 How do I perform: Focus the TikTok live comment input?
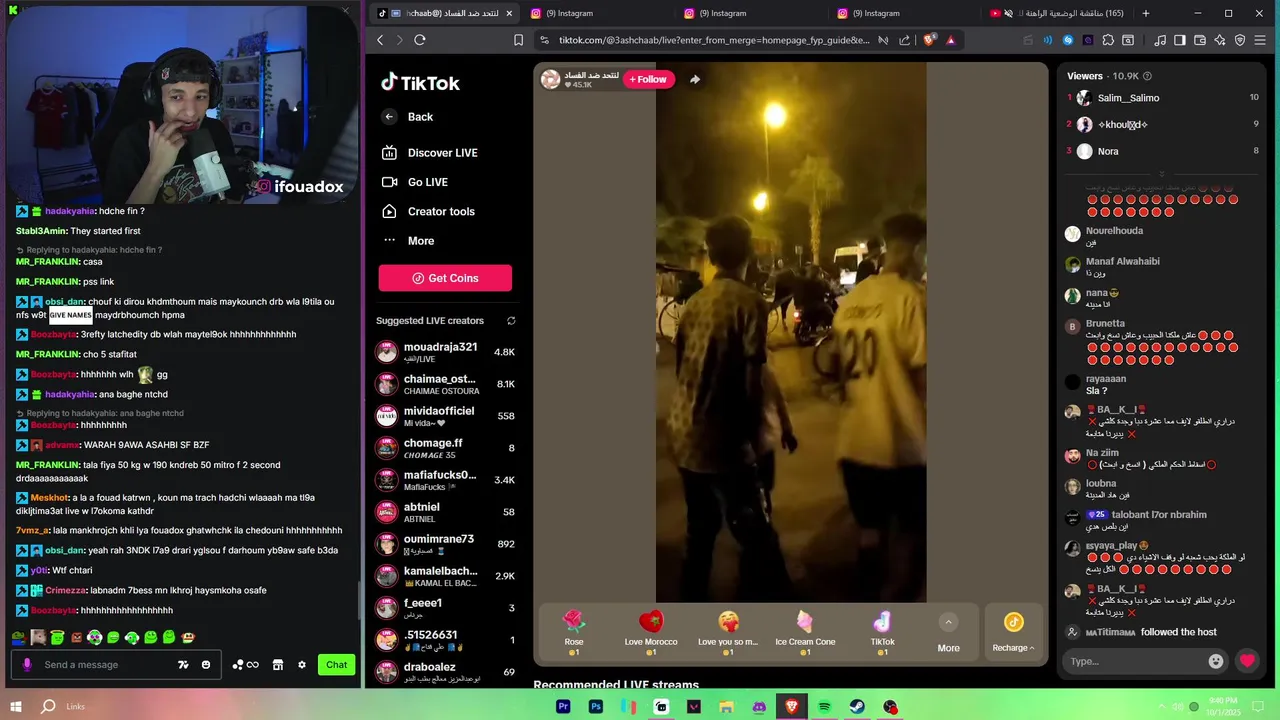pos(1135,661)
